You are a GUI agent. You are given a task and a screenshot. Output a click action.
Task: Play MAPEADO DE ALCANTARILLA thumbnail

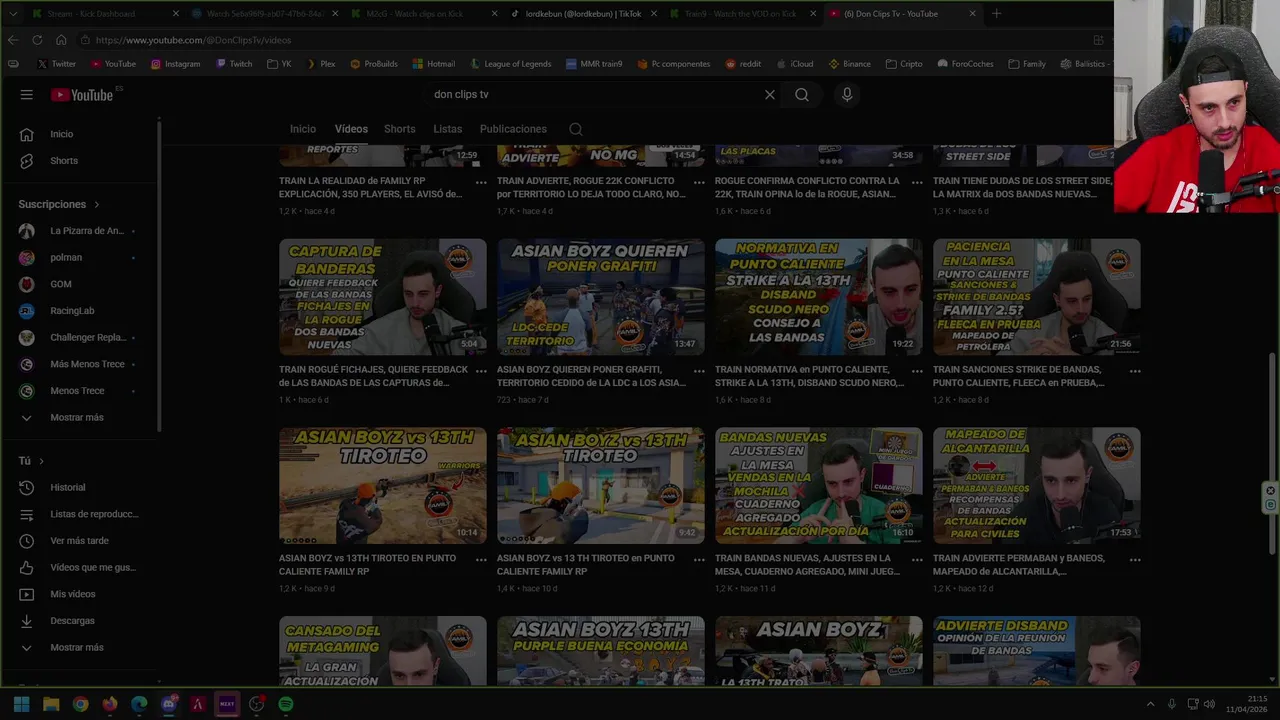pyautogui.click(x=1037, y=486)
